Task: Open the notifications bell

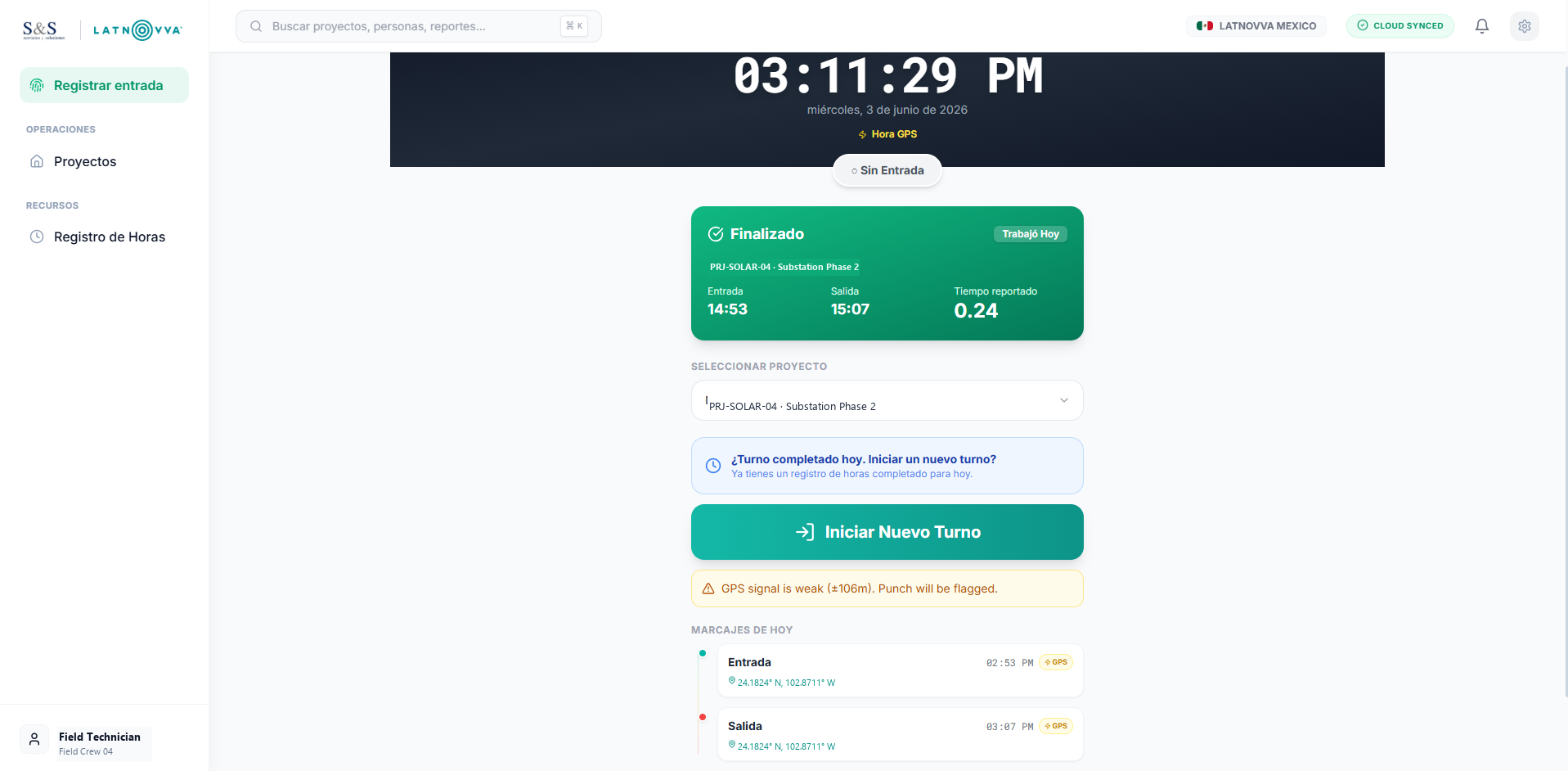Action: [x=1481, y=26]
